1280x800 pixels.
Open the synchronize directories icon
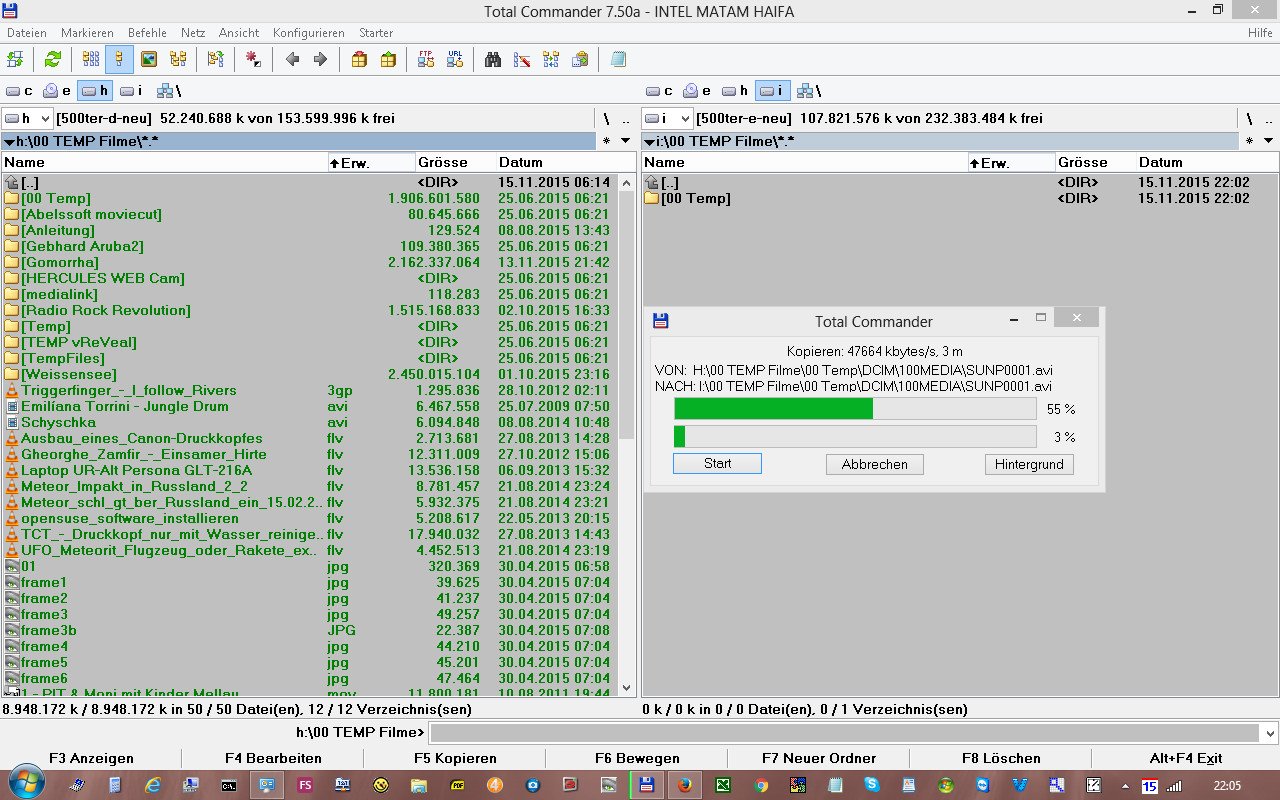pyautogui.click(x=550, y=59)
